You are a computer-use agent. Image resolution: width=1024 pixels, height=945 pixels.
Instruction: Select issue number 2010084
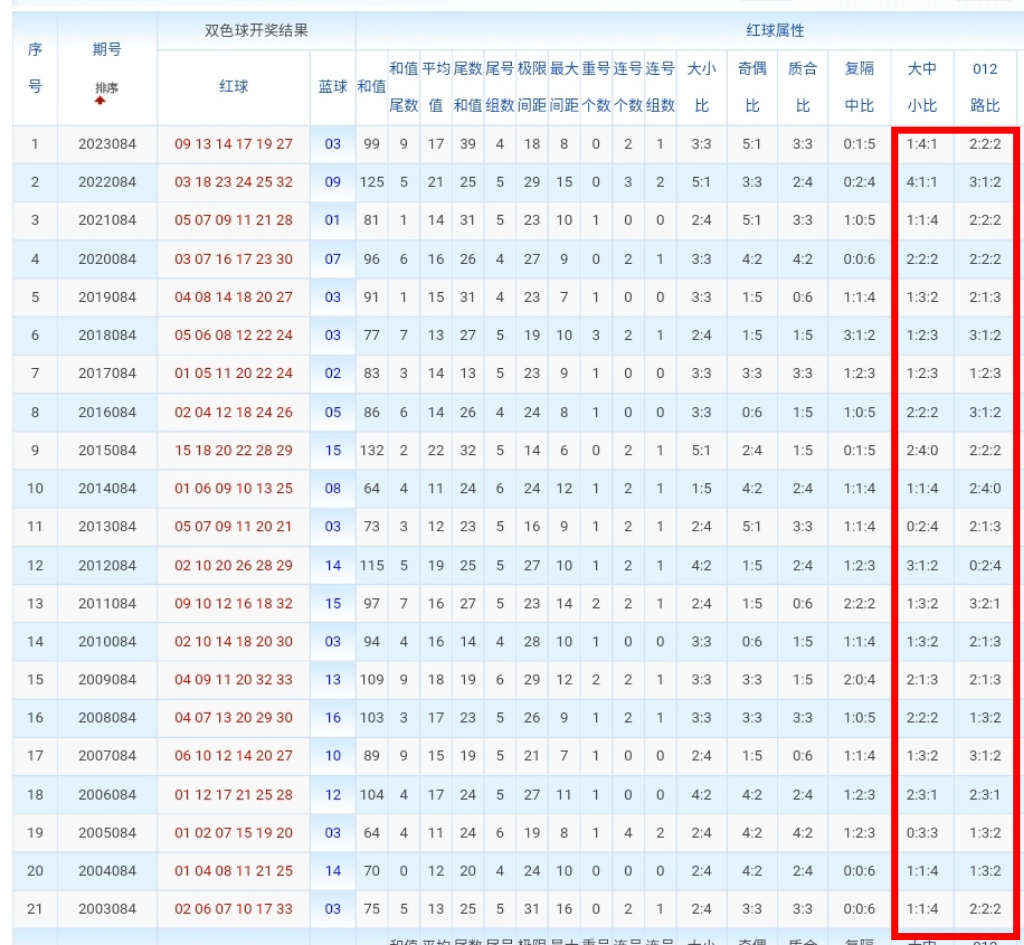pyautogui.click(x=107, y=641)
